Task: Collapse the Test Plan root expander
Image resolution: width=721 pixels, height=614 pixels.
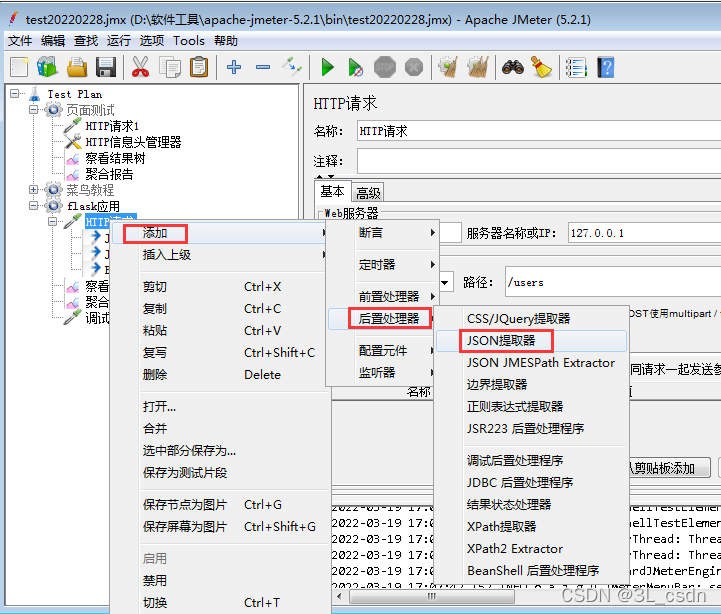Action: [x=15, y=94]
